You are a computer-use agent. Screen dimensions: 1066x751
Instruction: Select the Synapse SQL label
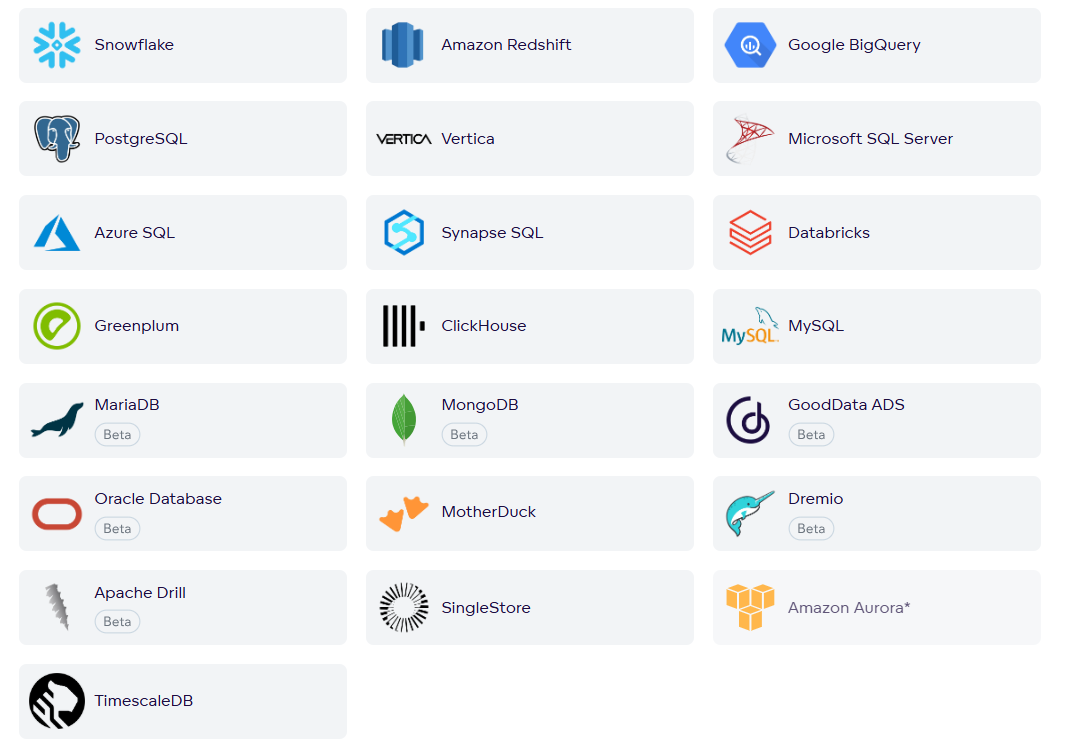coord(492,232)
